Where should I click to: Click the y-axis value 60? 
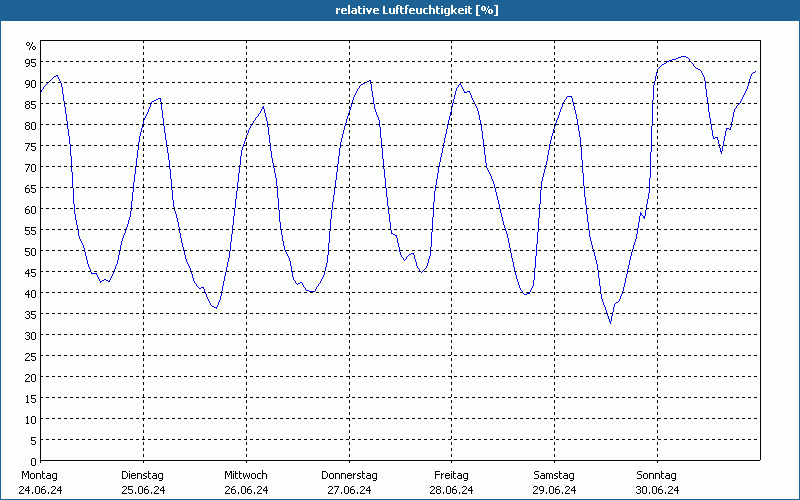31,210
